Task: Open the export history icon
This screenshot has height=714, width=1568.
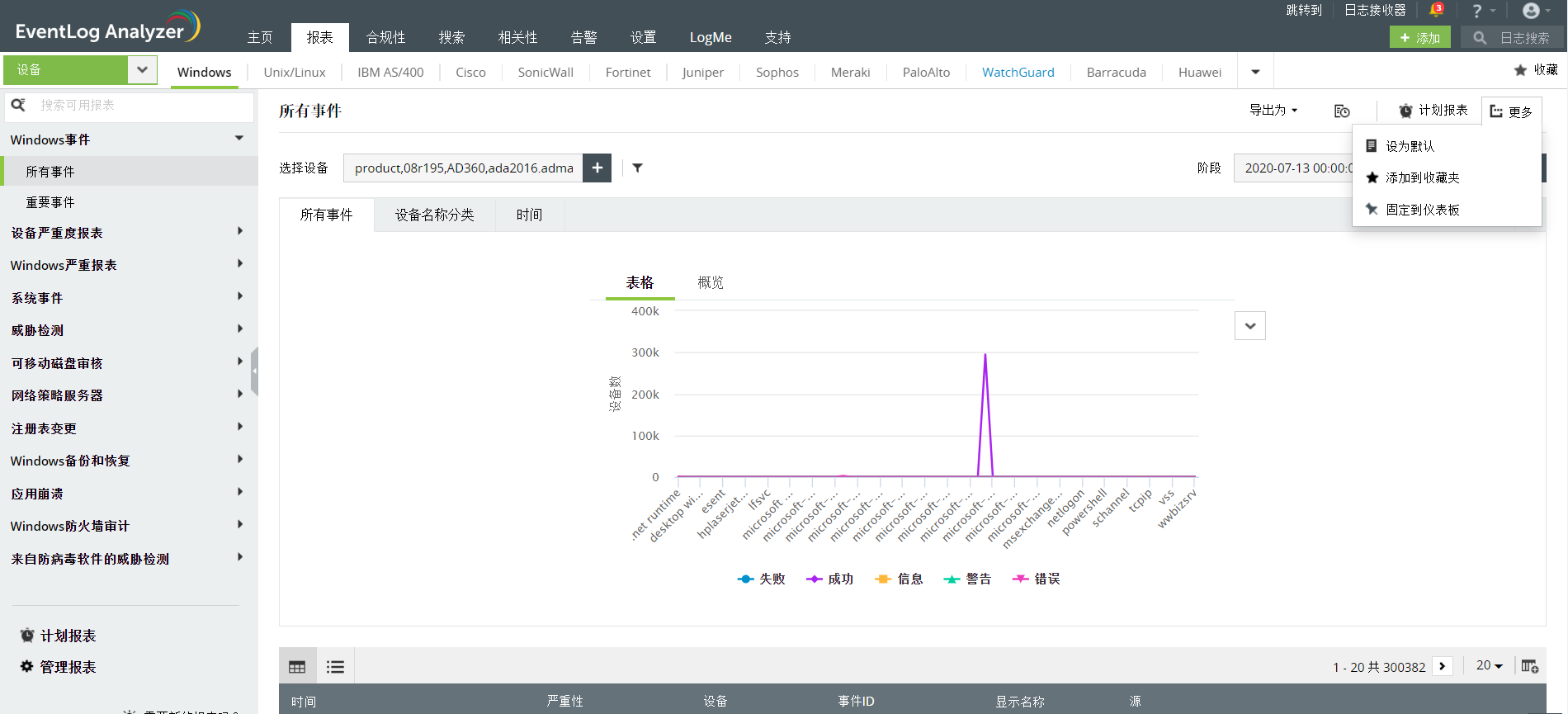Action: [x=1342, y=111]
